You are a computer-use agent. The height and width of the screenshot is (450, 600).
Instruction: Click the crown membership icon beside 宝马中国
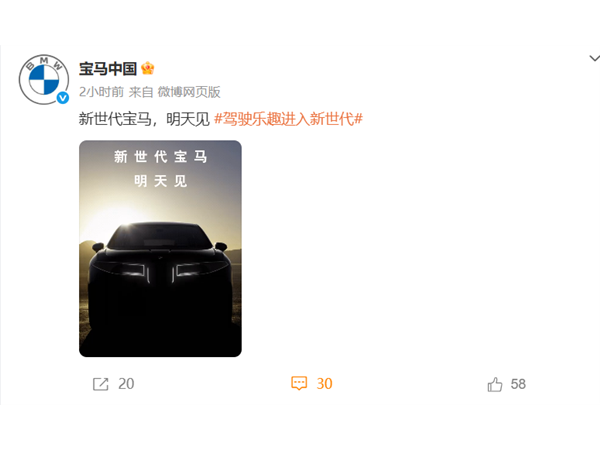(148, 68)
